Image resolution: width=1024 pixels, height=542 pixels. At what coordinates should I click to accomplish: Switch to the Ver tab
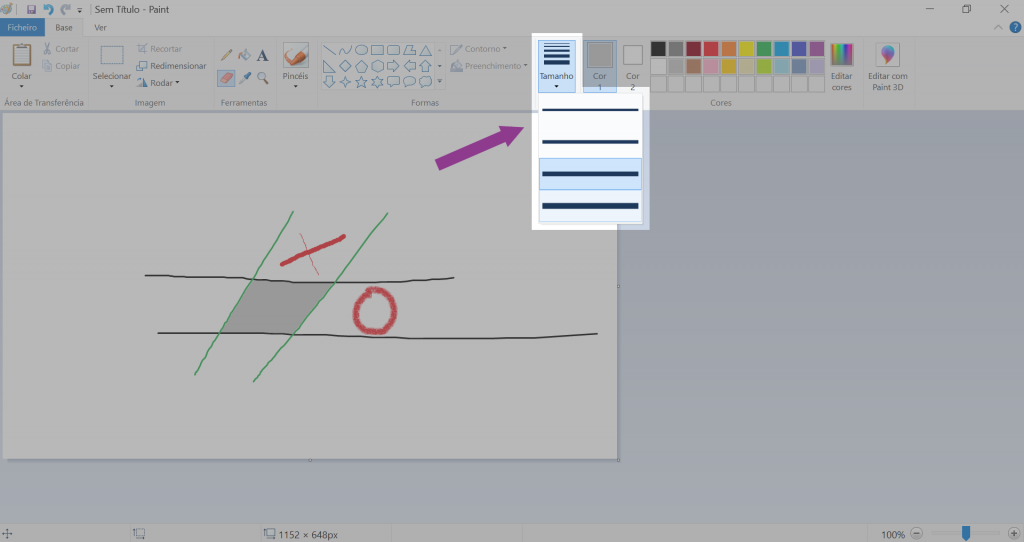[x=100, y=27]
